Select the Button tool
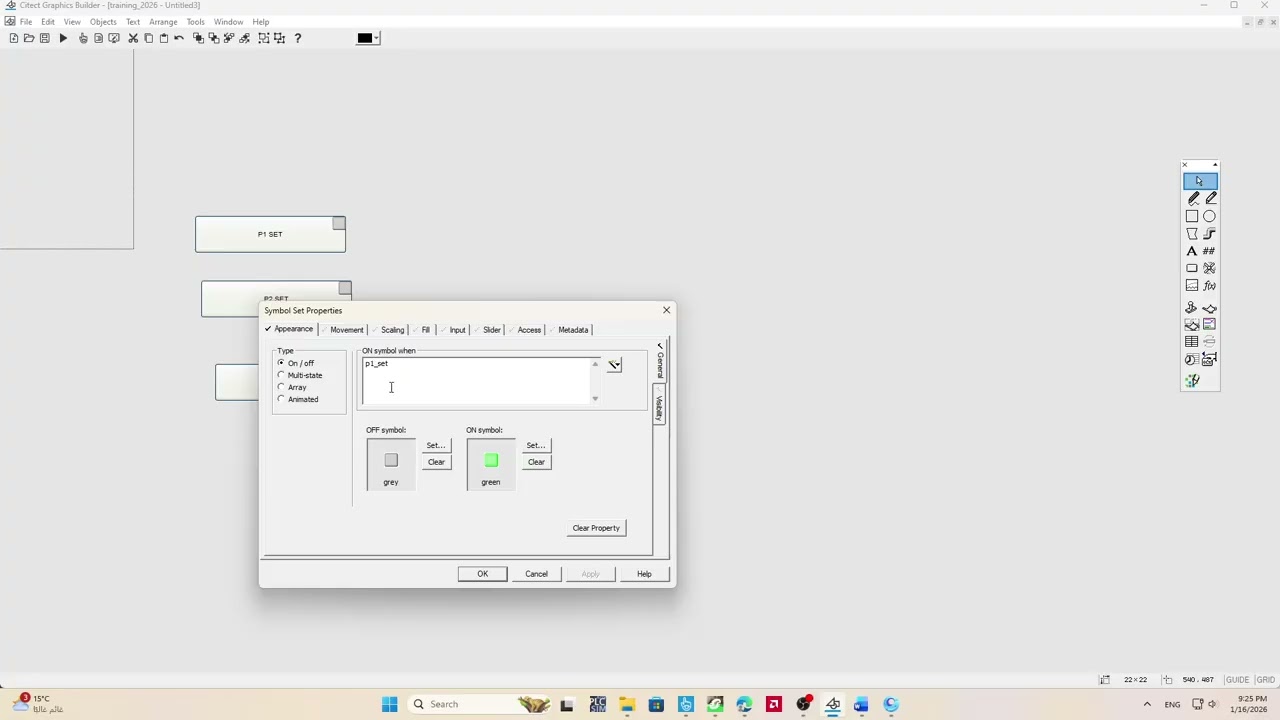 1192,268
